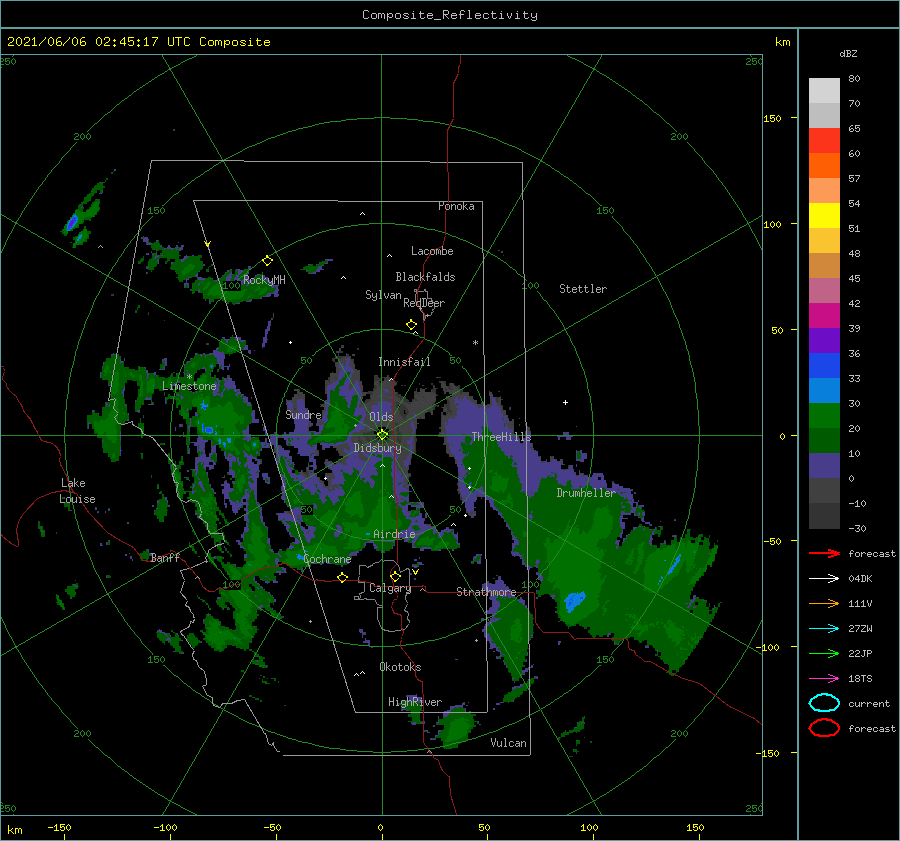The width and height of the screenshot is (900, 841).
Task: Click the yellow diamond marker beside RockyMH
Action: [x=267, y=261]
